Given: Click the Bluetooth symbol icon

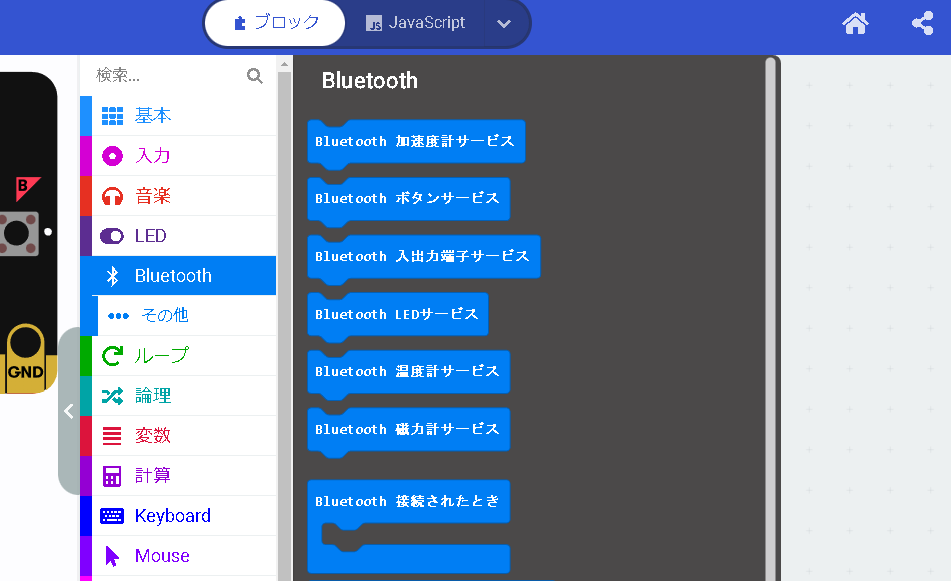Looking at the screenshot, I should tap(112, 276).
